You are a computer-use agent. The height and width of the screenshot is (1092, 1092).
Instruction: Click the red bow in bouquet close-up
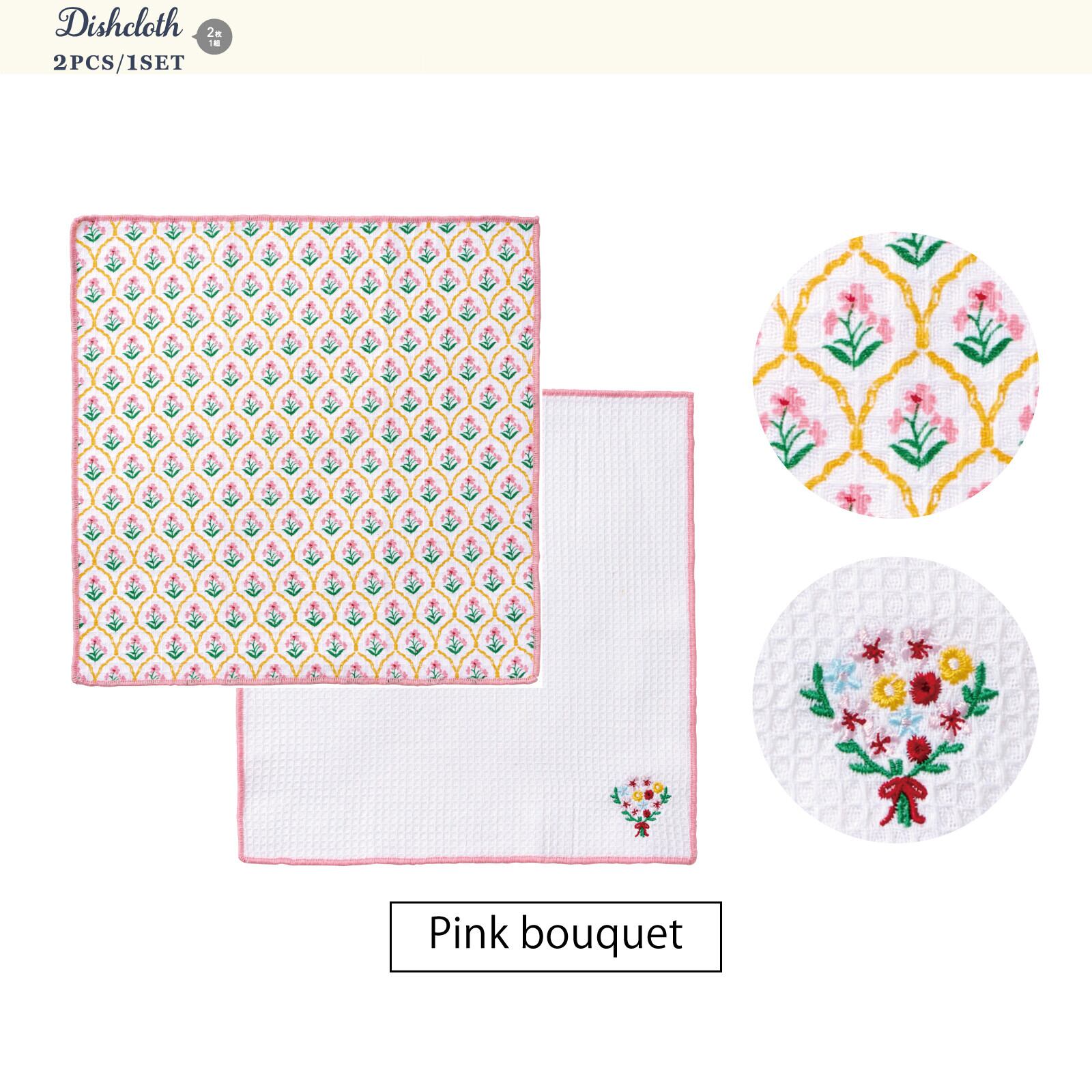point(899,792)
